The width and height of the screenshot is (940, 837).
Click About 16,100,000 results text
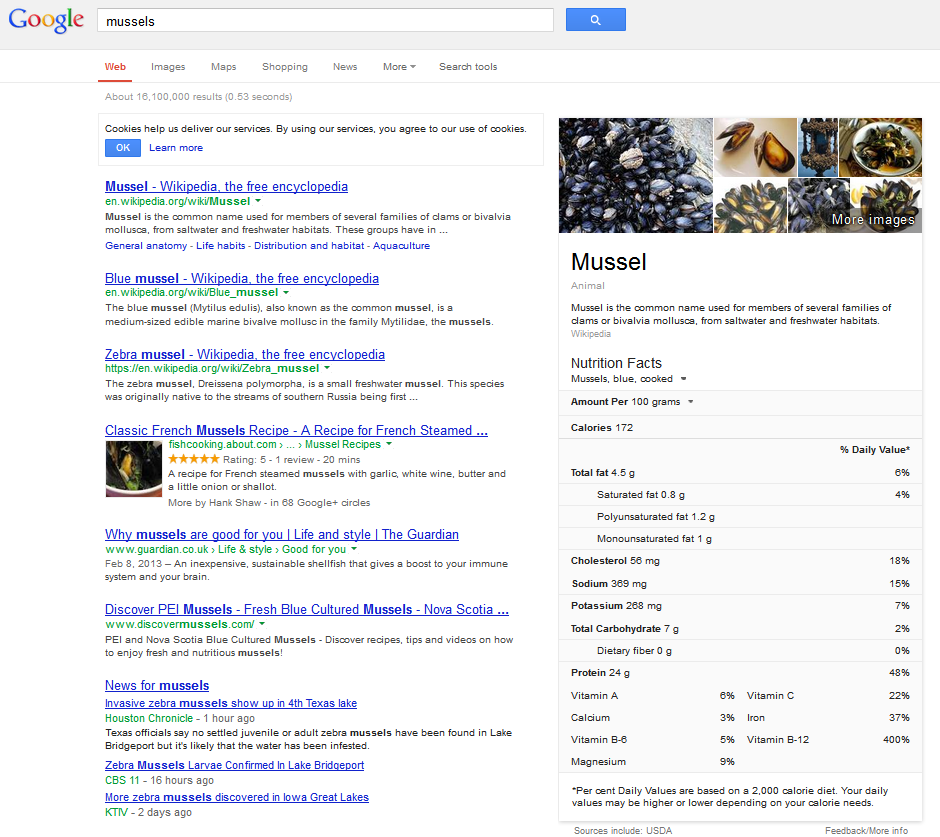[x=198, y=97]
